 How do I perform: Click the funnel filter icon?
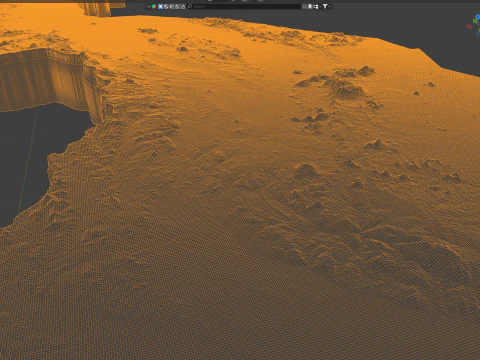click(x=325, y=6)
